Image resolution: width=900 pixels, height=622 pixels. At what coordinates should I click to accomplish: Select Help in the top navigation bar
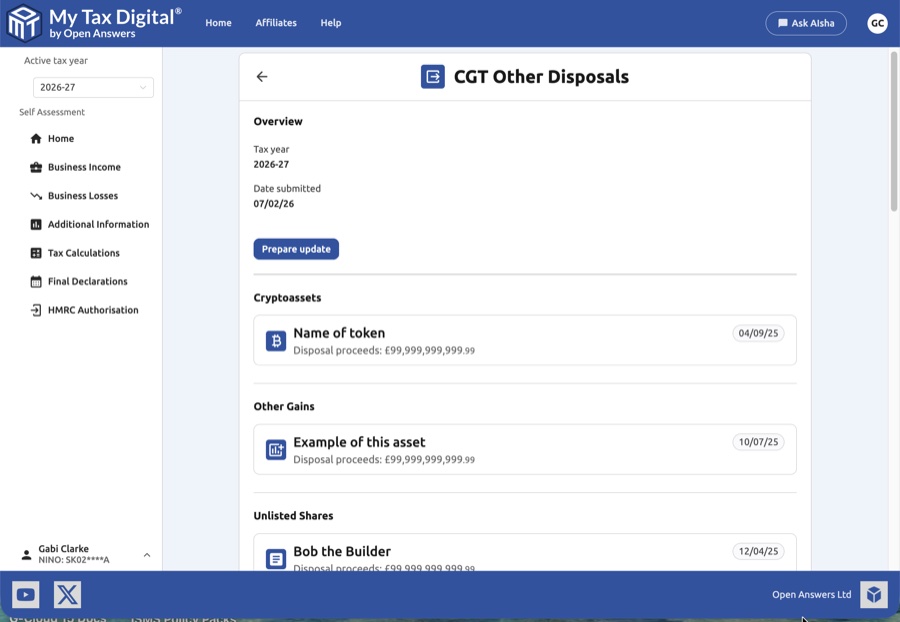[331, 22]
